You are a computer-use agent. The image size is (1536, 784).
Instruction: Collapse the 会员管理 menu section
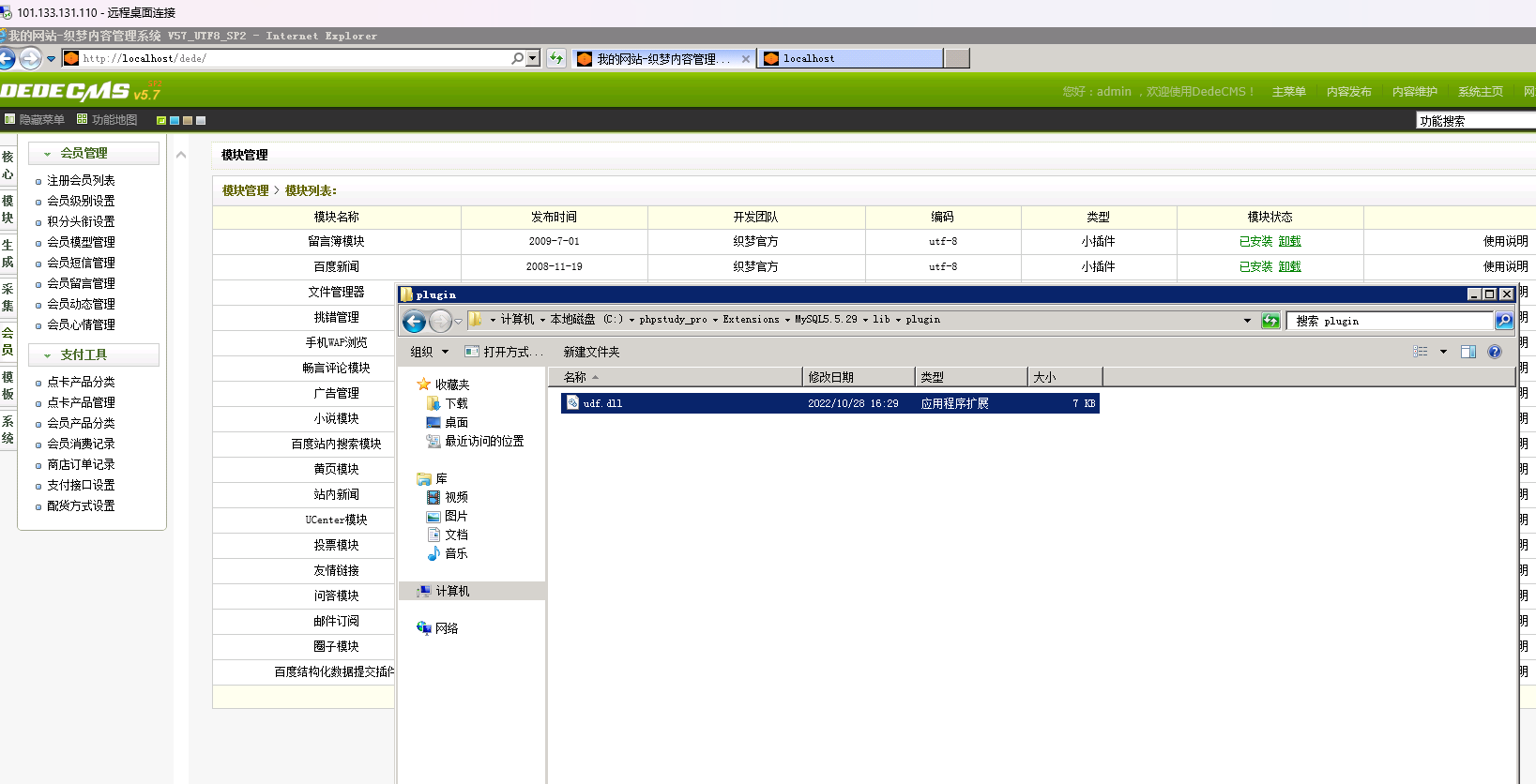pos(48,154)
